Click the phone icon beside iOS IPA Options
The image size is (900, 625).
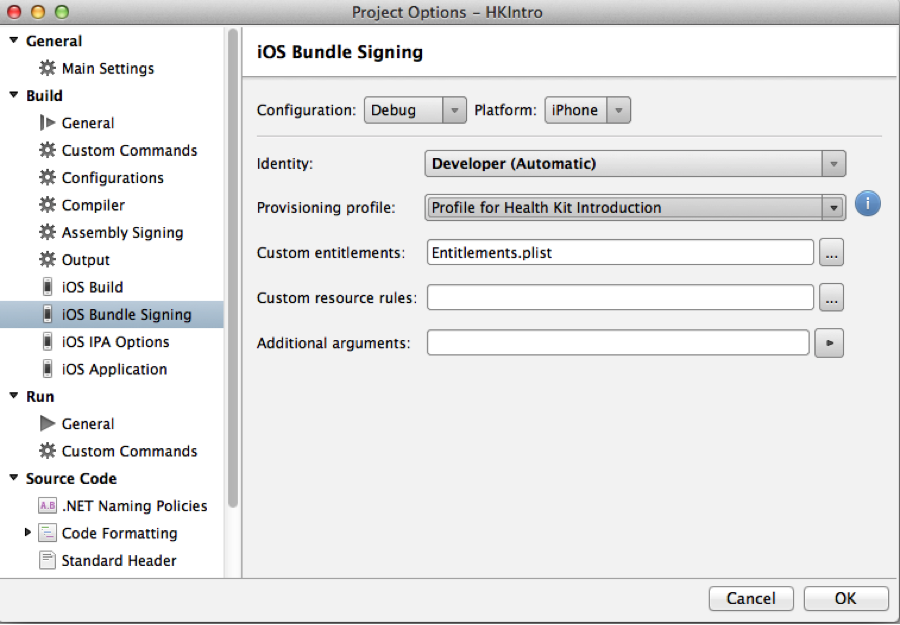(x=48, y=341)
